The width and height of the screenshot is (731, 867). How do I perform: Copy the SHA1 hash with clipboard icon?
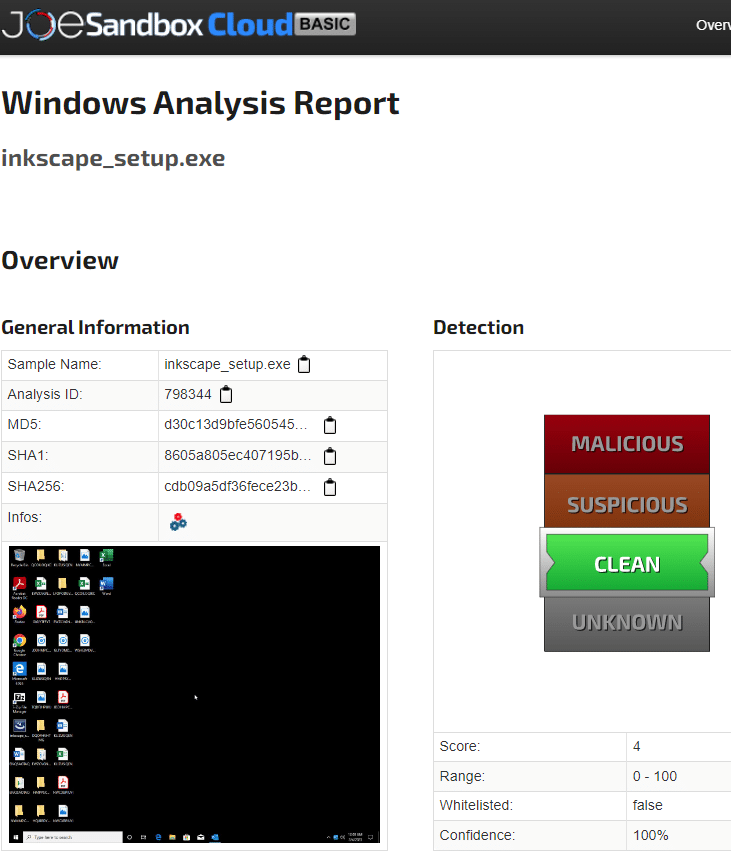330,456
